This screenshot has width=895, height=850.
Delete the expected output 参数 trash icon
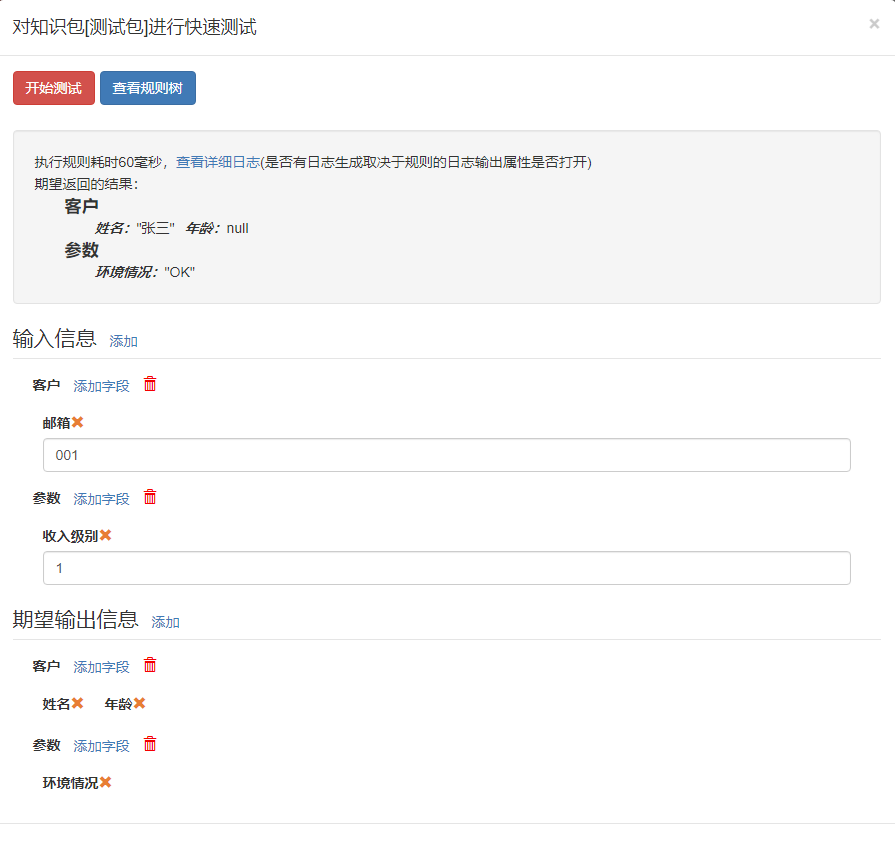point(150,744)
